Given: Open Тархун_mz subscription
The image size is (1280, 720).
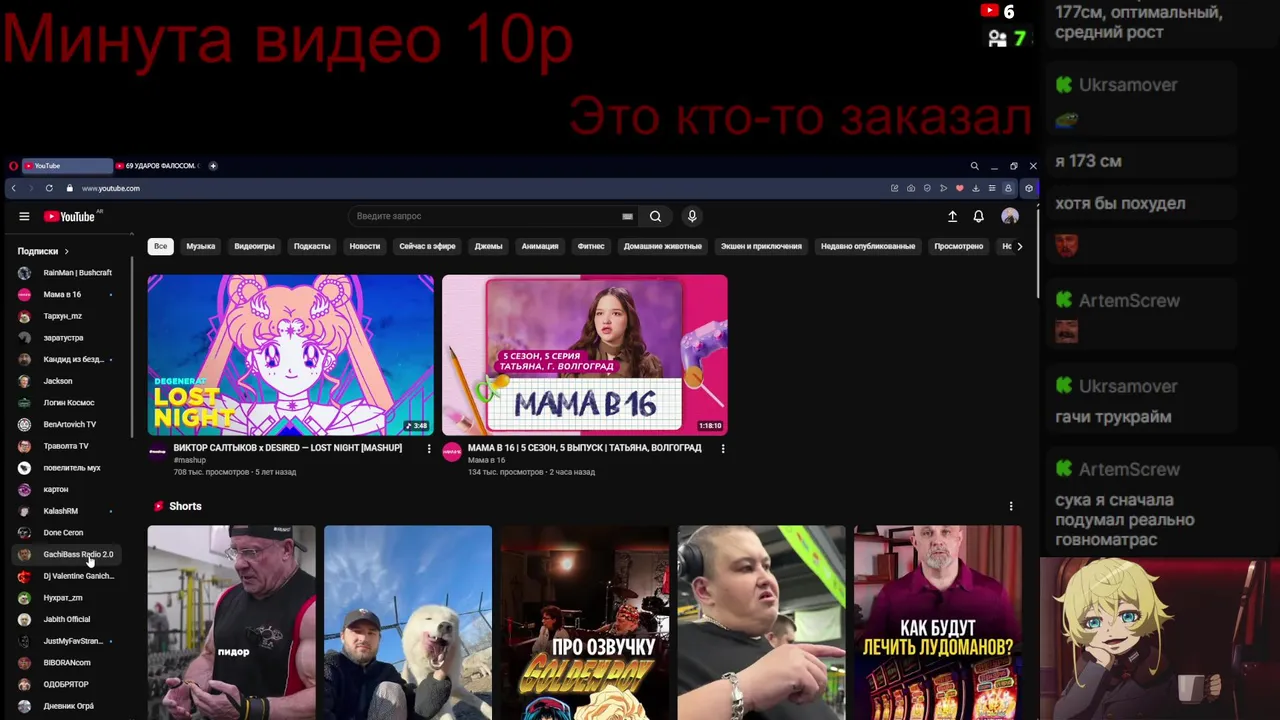Looking at the screenshot, I should pyautogui.click(x=67, y=316).
